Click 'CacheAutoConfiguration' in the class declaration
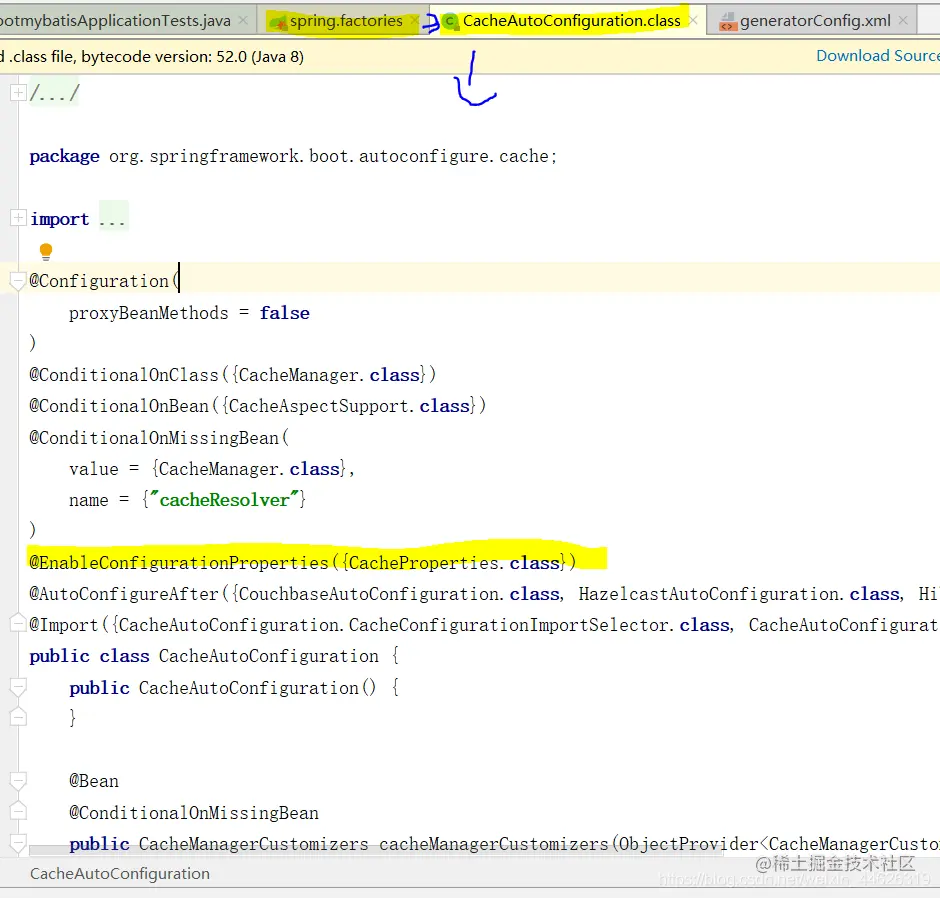 pos(269,656)
